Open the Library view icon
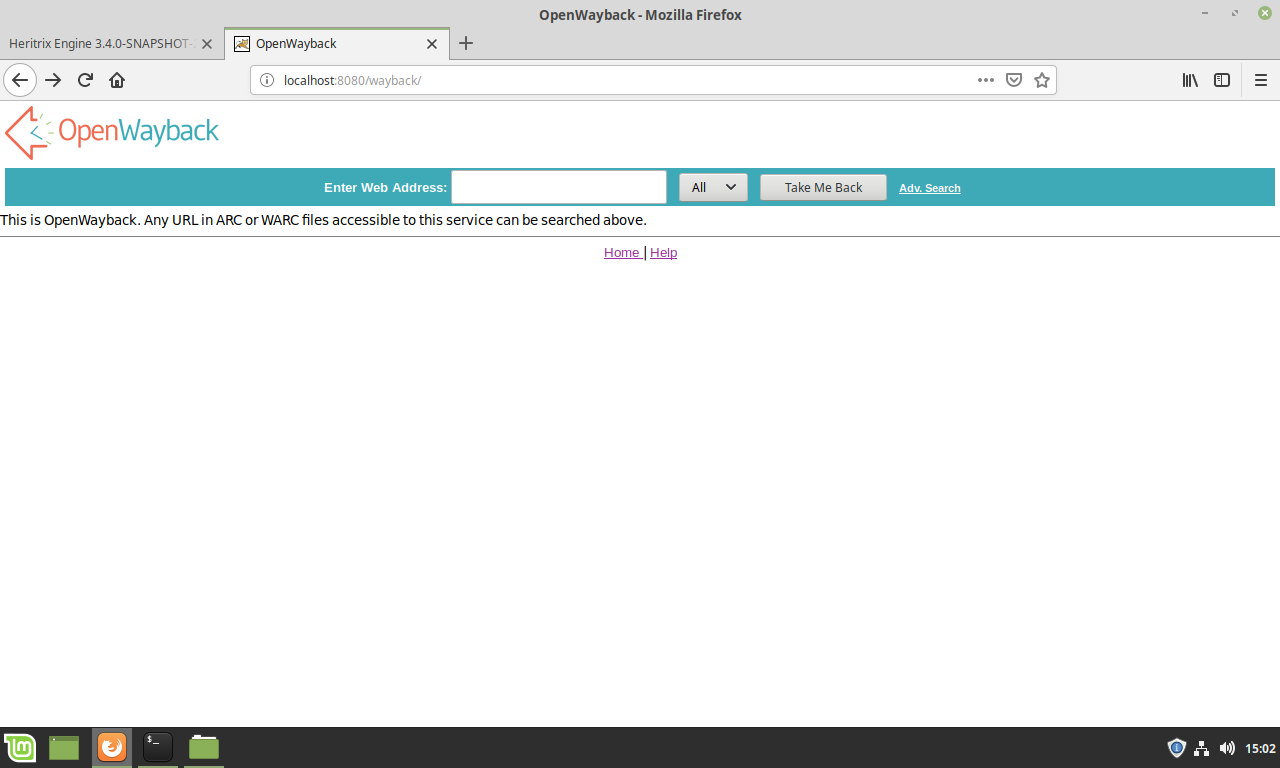This screenshot has width=1280, height=768. point(1190,80)
